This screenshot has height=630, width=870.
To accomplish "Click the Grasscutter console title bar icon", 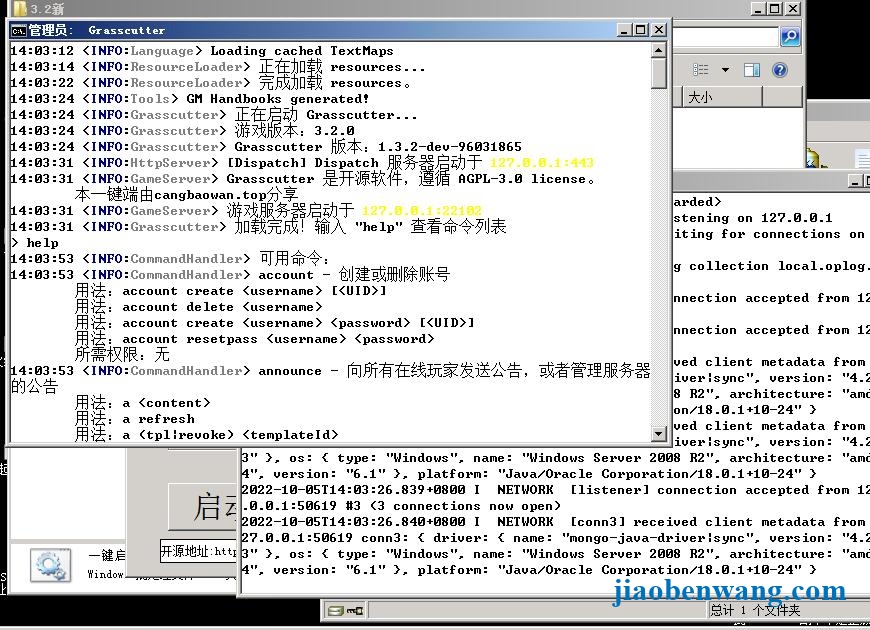I will [x=18, y=30].
